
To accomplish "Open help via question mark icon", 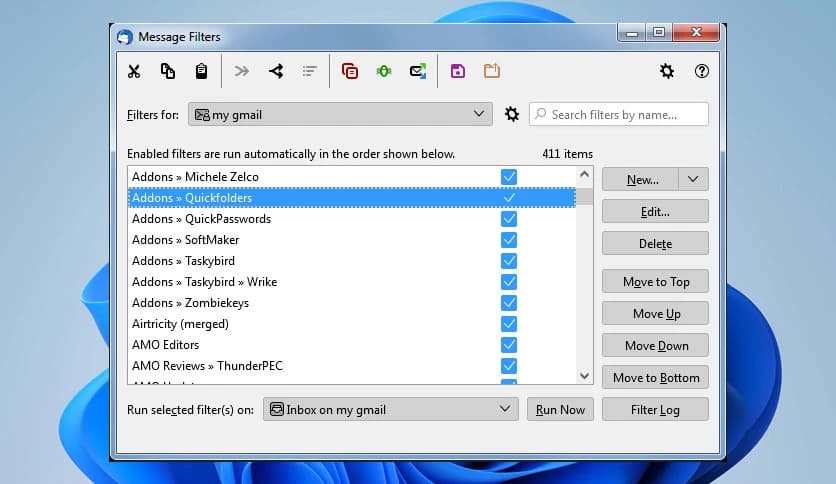I will pos(702,71).
